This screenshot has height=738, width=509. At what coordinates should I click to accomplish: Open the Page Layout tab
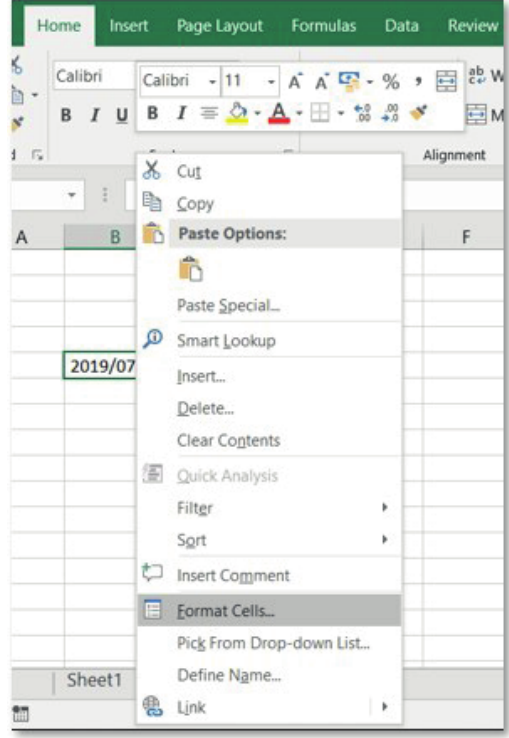click(220, 26)
